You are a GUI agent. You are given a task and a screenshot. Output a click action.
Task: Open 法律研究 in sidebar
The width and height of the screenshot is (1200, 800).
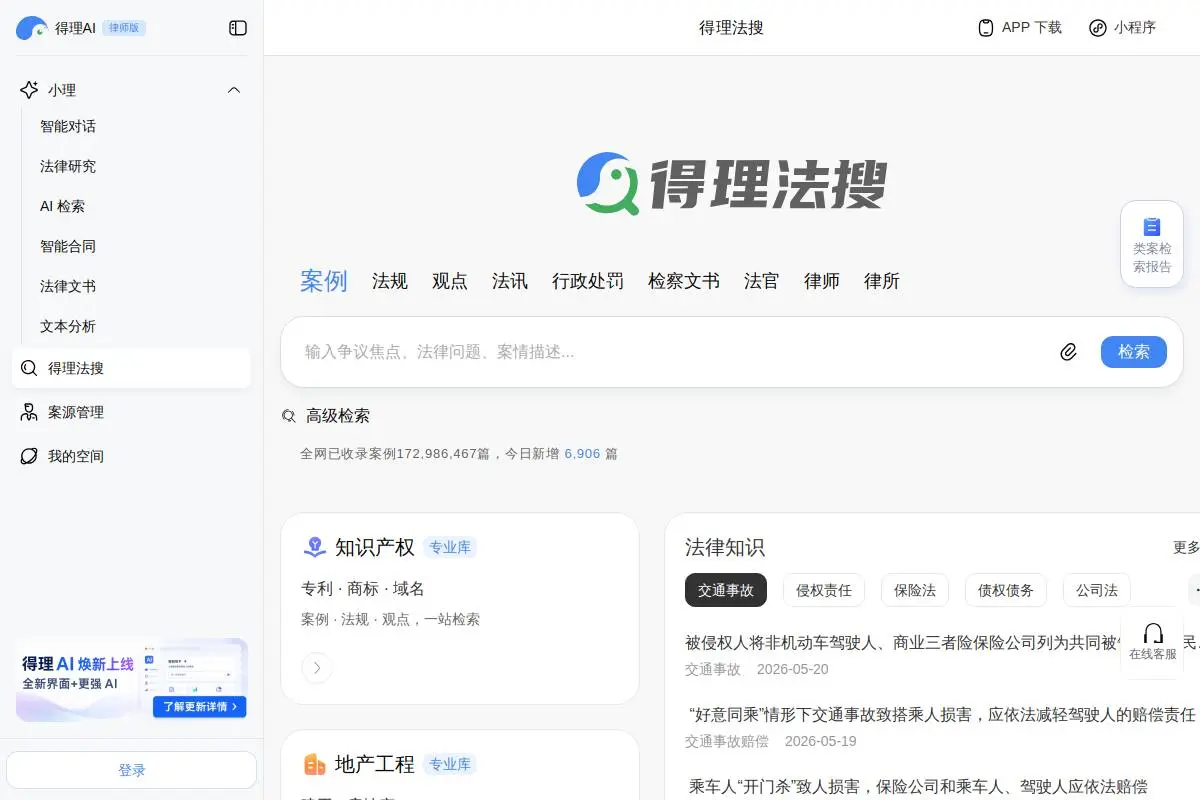[x=68, y=166]
